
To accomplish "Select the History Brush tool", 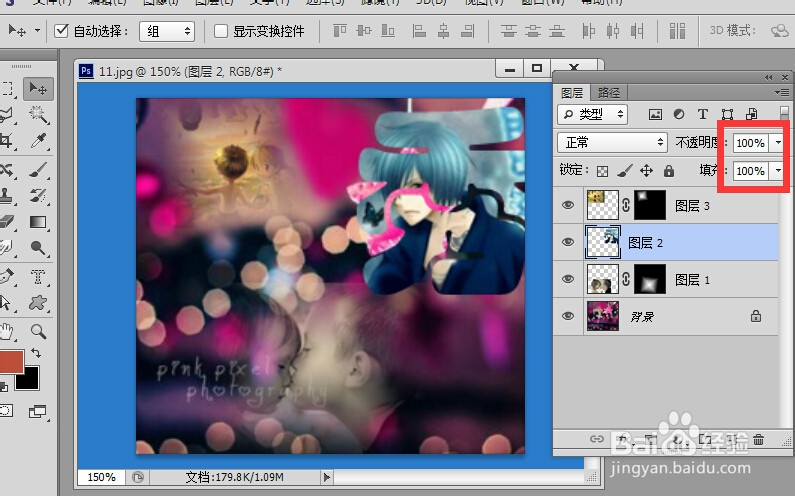I will point(38,195).
